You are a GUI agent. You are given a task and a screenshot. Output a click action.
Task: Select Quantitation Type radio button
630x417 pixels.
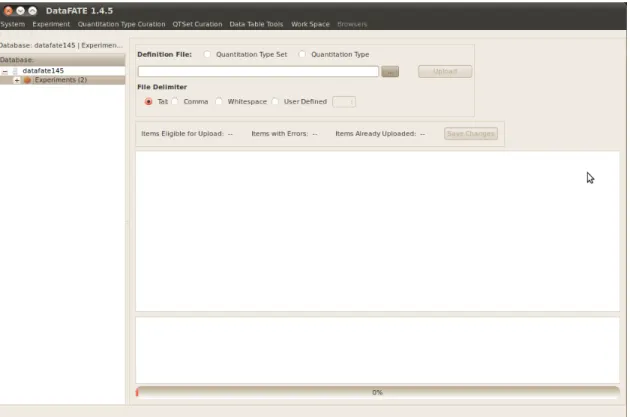point(302,54)
